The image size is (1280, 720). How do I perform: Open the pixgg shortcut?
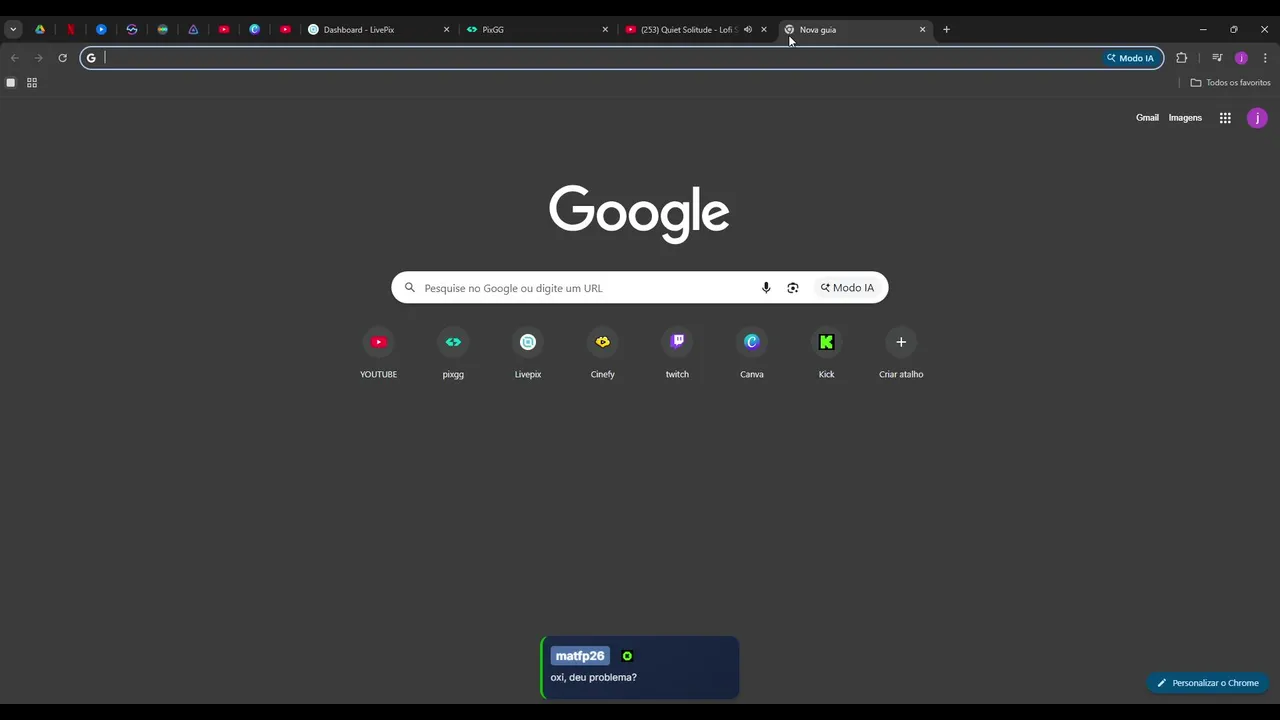453,355
